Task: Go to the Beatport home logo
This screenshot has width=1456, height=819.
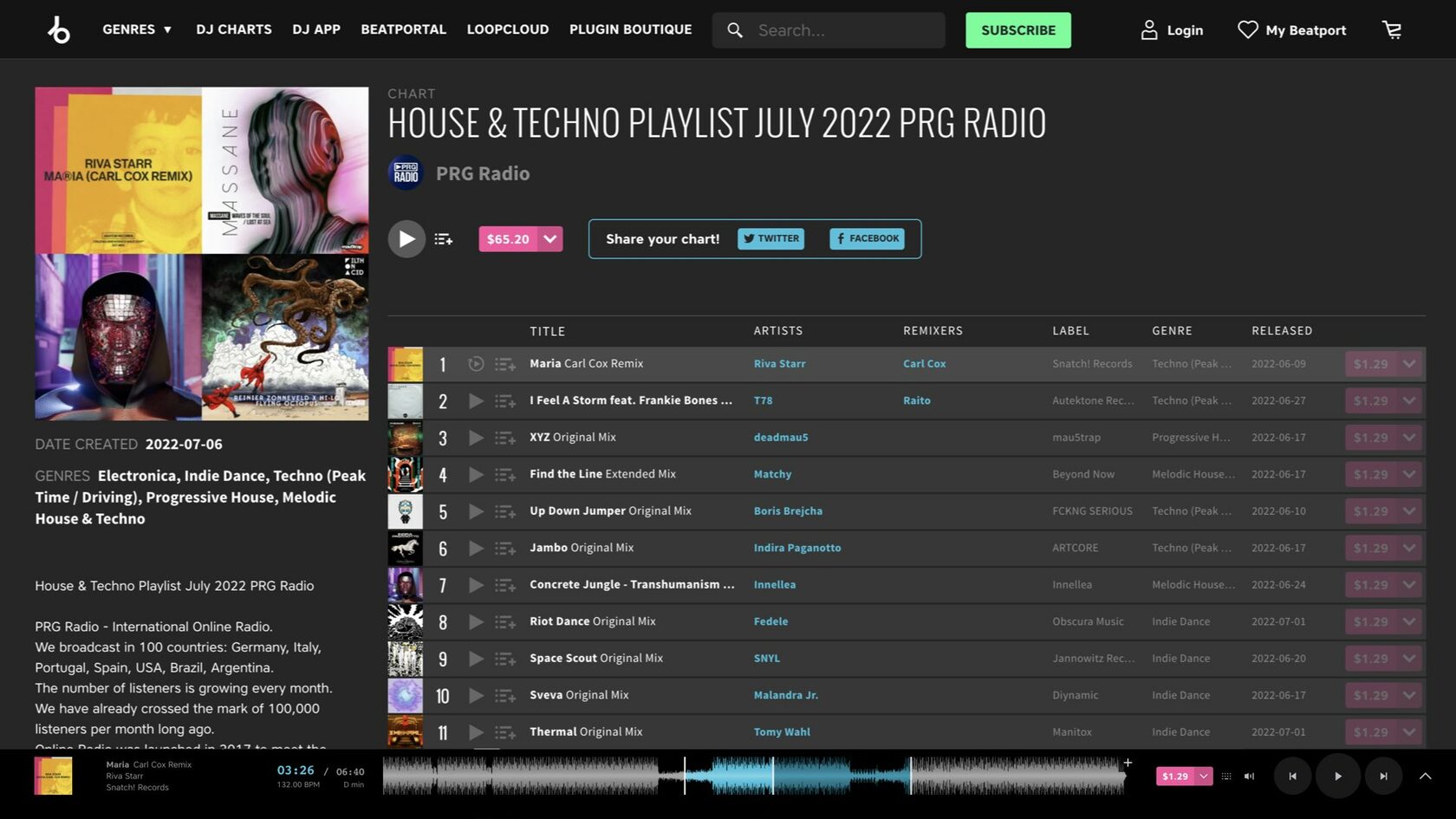Action: 59,30
